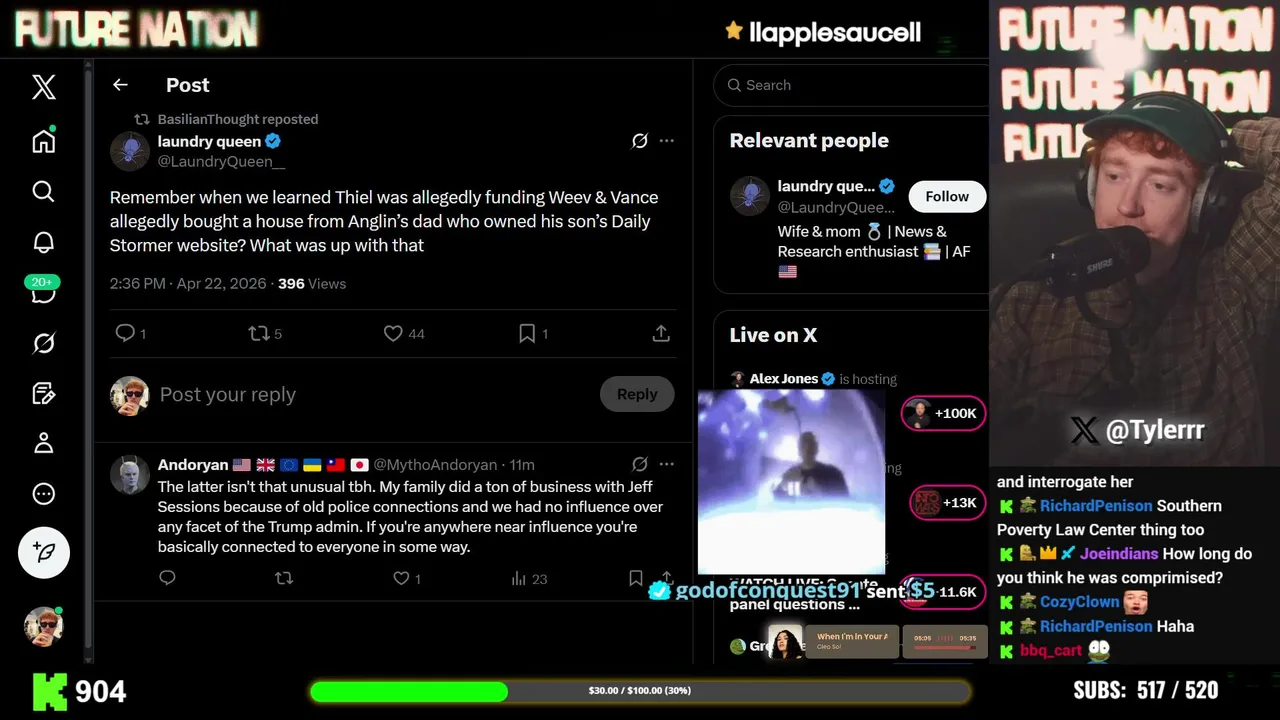Click the compose new post feather button
The height and width of the screenshot is (720, 1280).
43,552
